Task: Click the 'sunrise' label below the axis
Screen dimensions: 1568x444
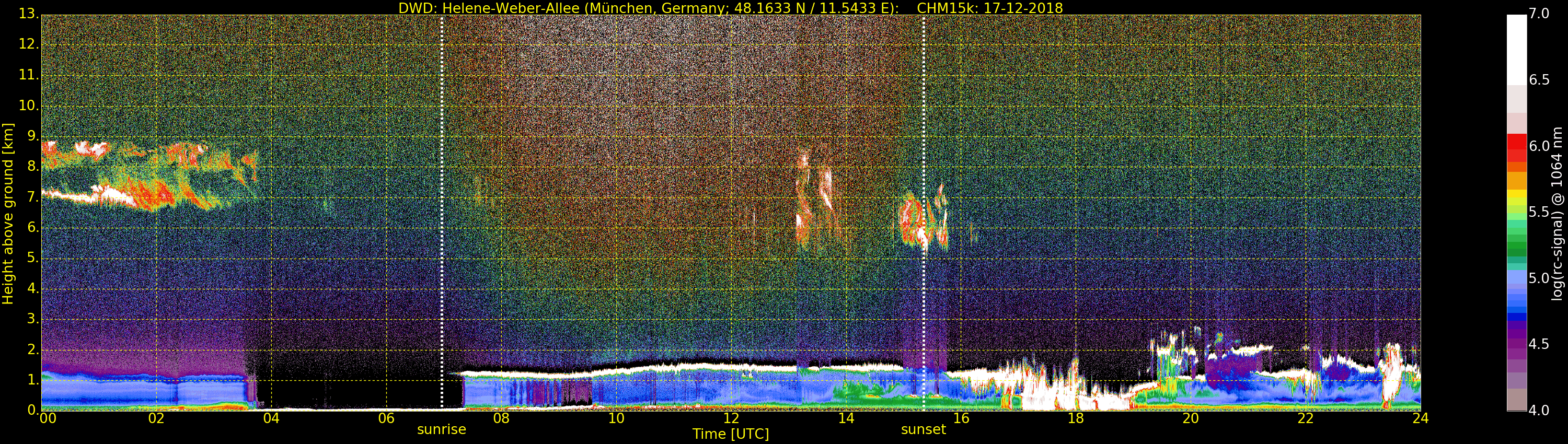Action: click(441, 429)
